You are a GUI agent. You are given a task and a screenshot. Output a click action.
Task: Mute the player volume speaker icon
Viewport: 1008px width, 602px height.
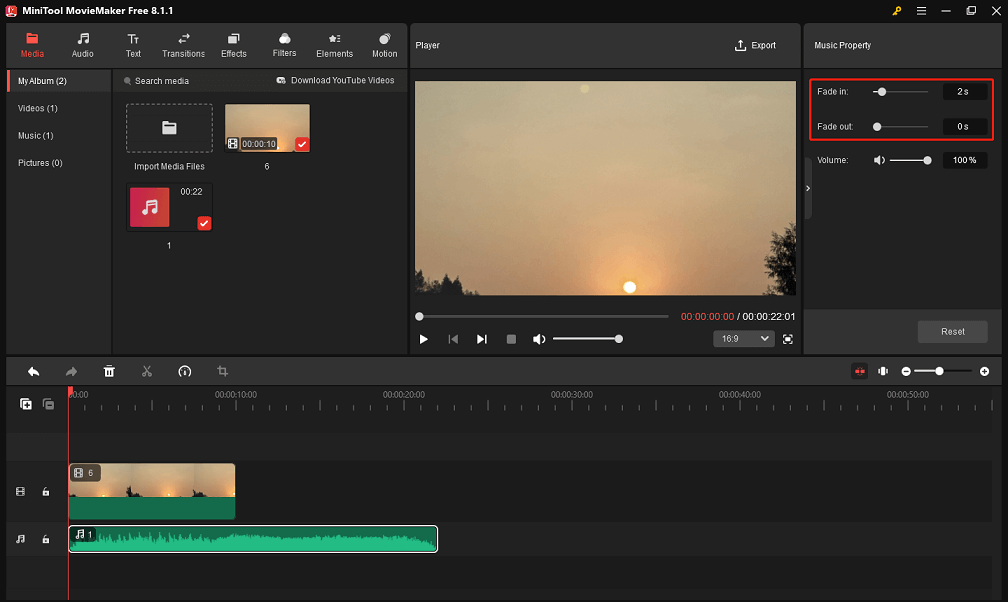539,339
